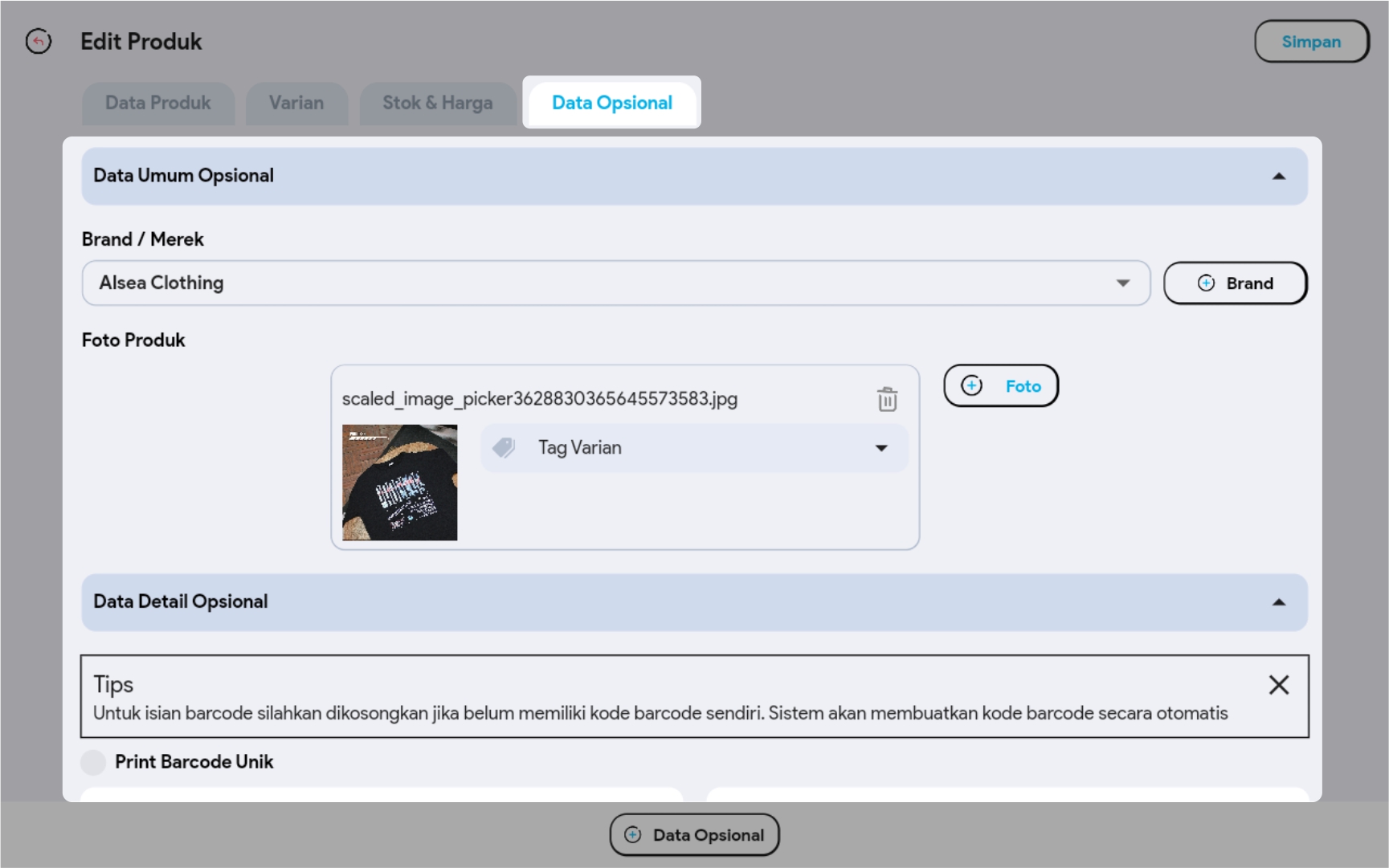The width and height of the screenshot is (1389, 868).
Task: Switch to the Varian tab
Action: pyautogui.click(x=296, y=103)
